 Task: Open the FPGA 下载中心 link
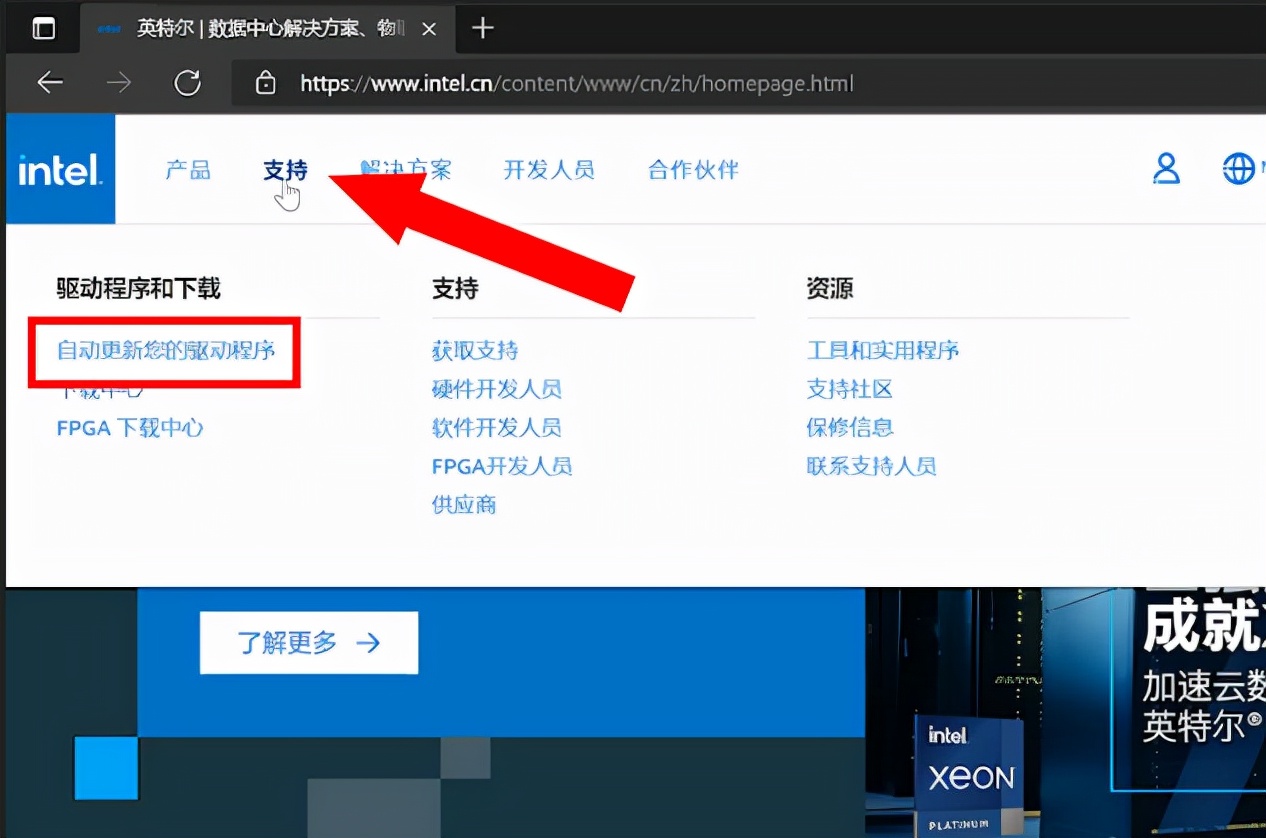pyautogui.click(x=129, y=428)
